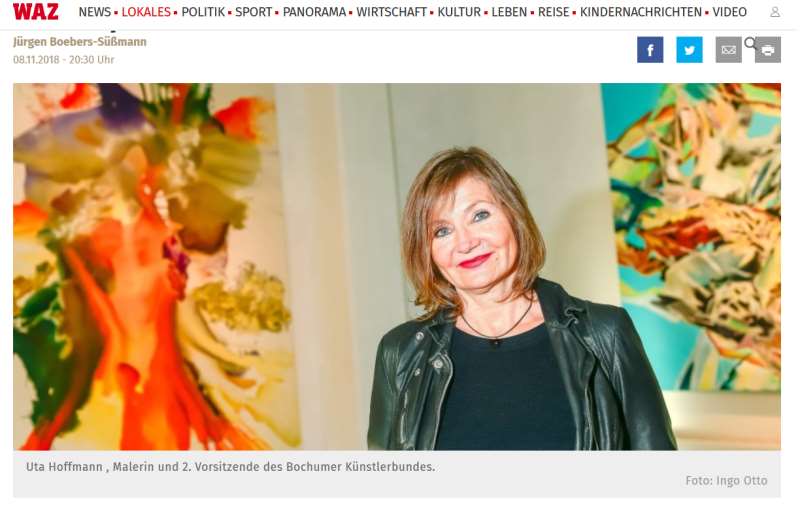
Task: Share article on Facebook
Action: 650,50
